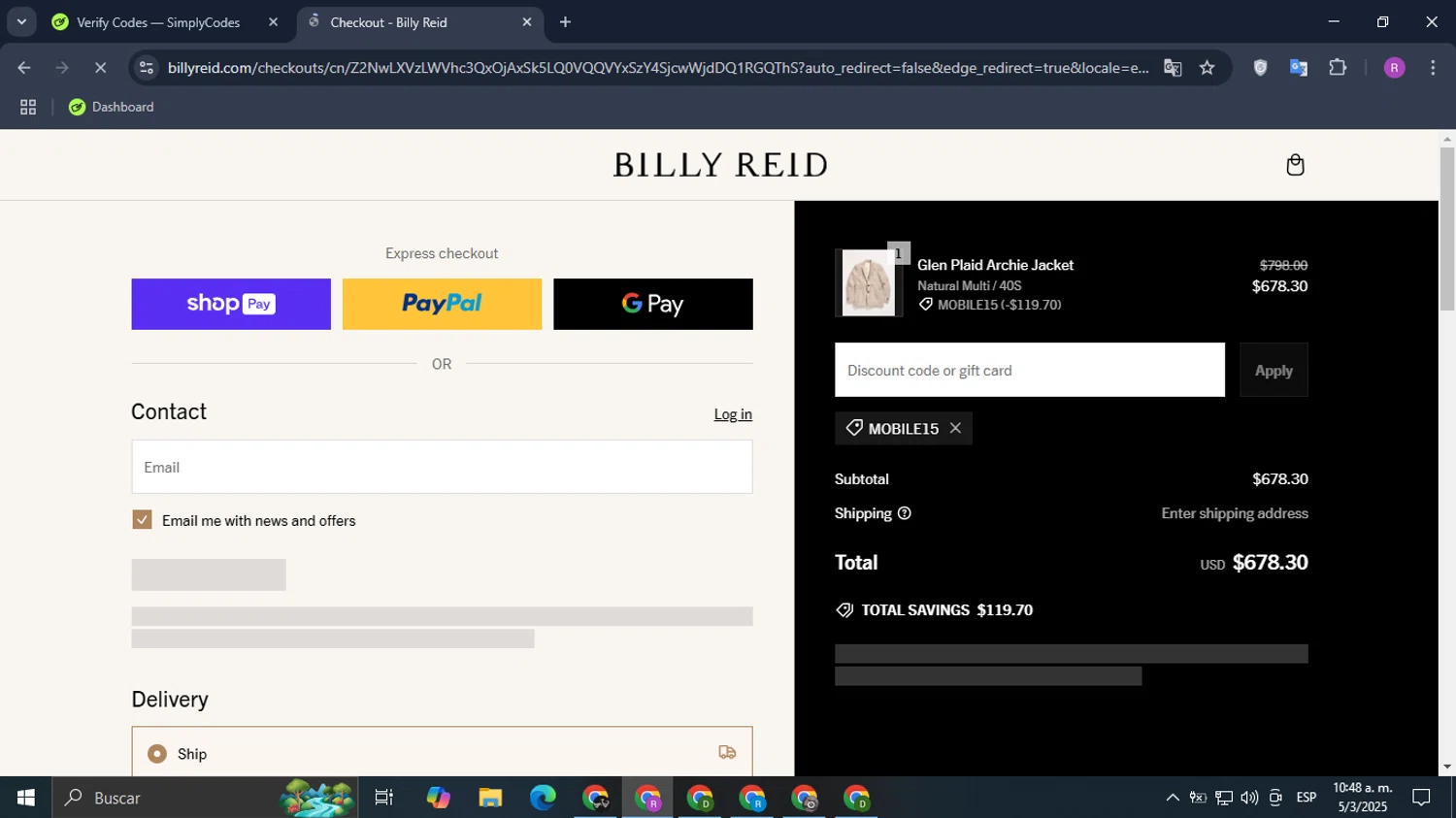Open the Chrome profile avatar
This screenshot has width=1456, height=818.
click(x=1394, y=68)
